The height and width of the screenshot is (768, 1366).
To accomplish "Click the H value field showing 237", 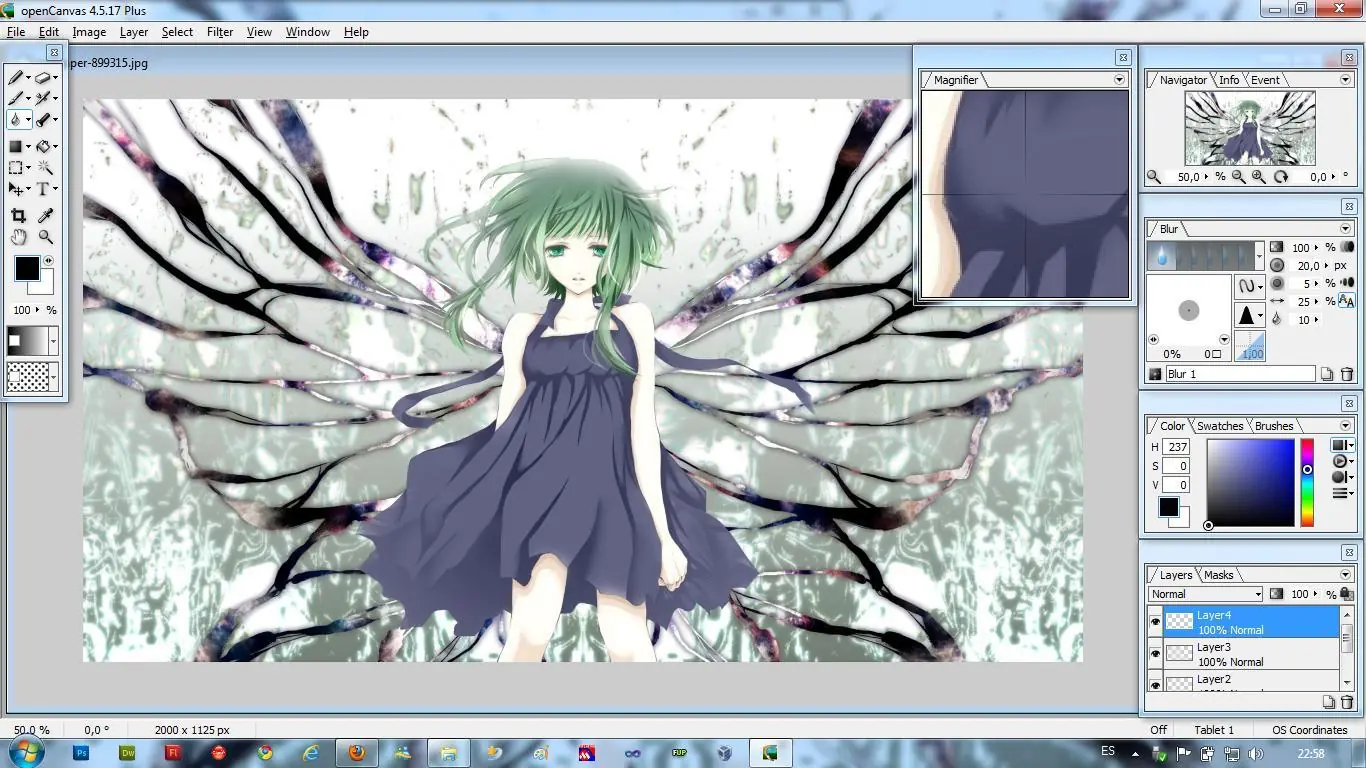I will pos(1176,447).
